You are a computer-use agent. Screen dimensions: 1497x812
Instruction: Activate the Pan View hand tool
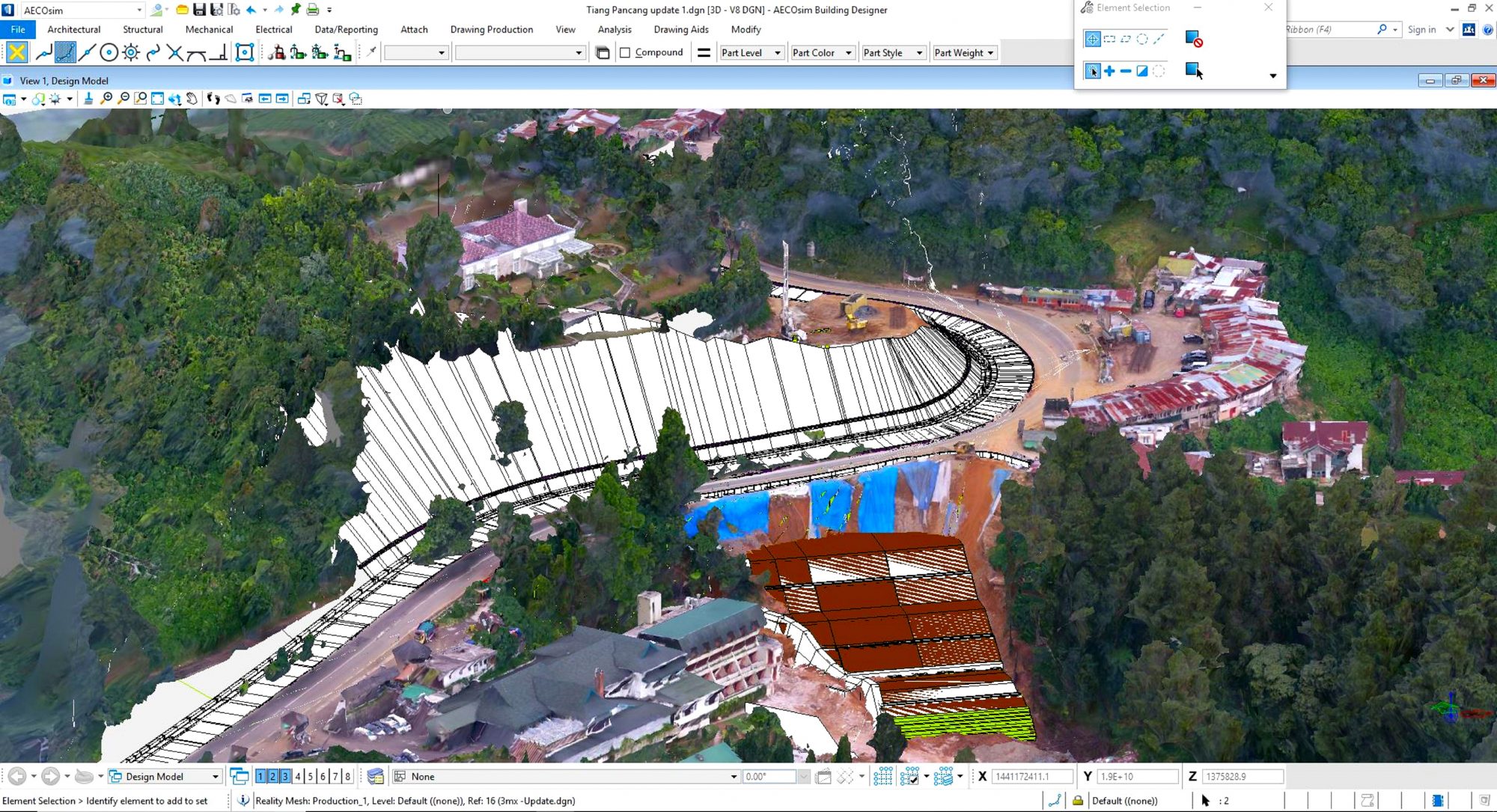(192, 99)
